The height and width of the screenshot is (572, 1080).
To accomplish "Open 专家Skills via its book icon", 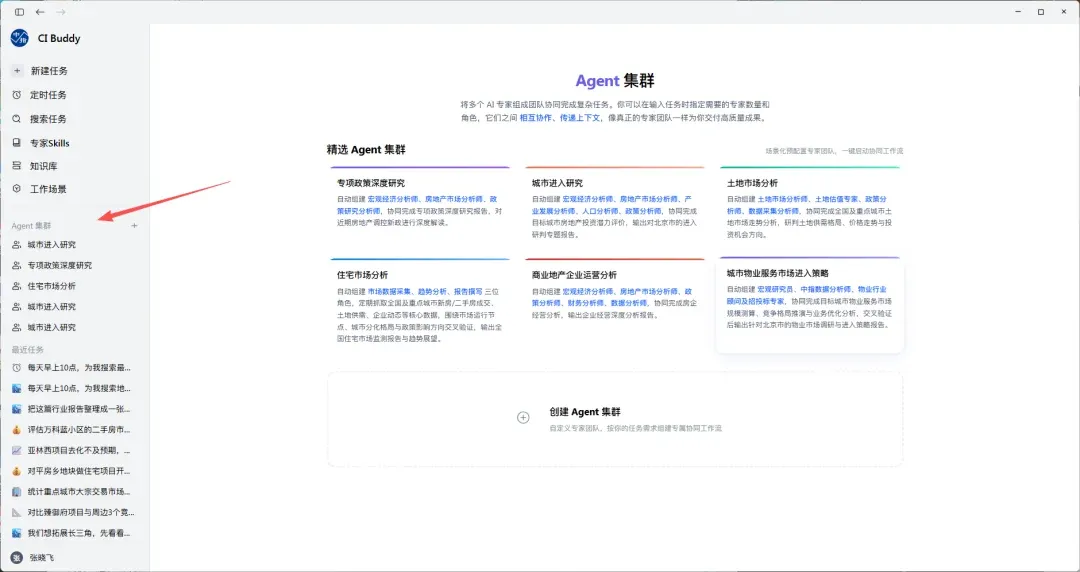I will point(17,143).
